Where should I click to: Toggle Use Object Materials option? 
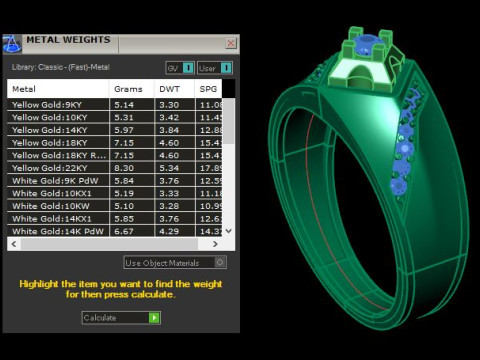tap(175, 263)
